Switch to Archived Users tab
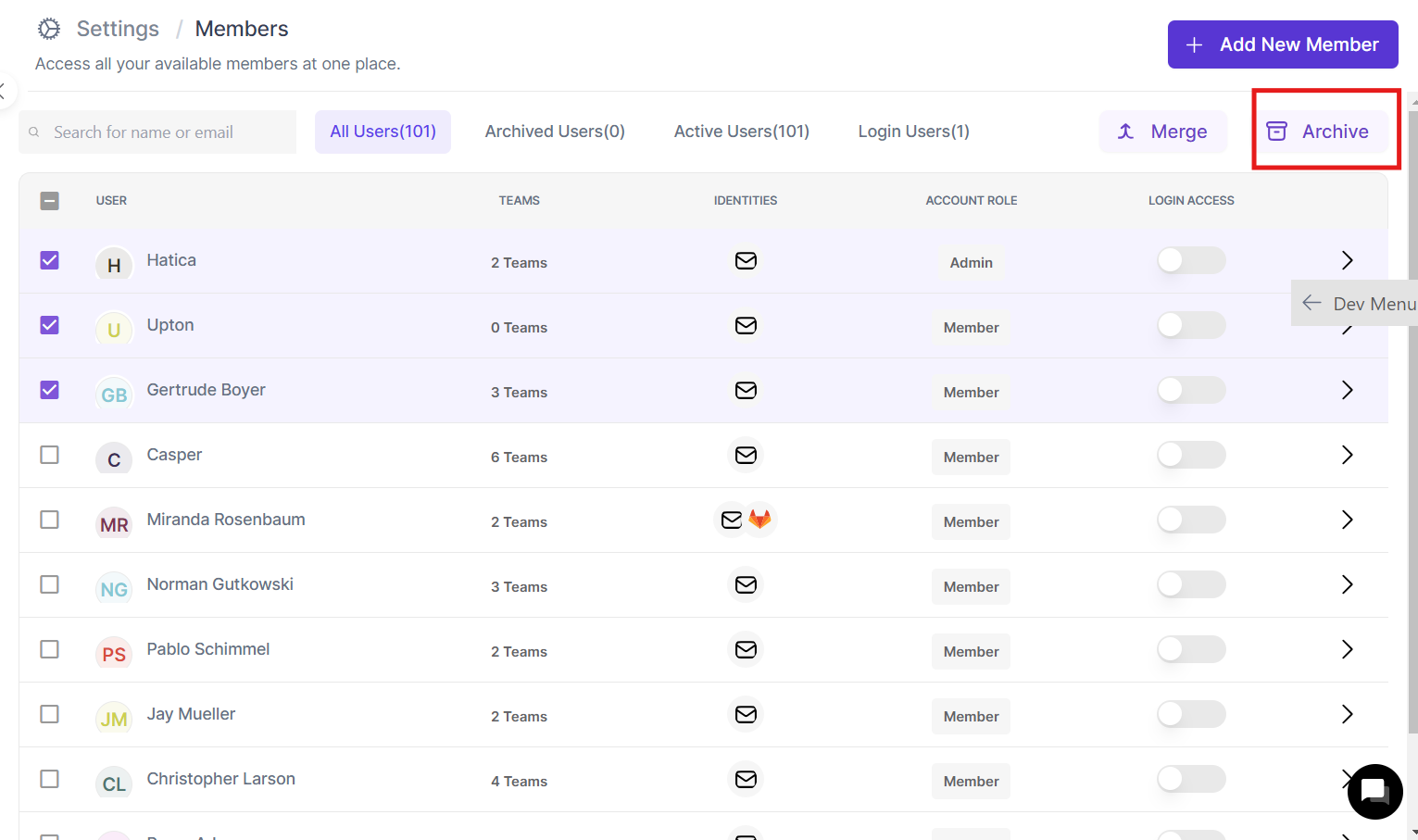The image size is (1418, 840). (x=555, y=132)
